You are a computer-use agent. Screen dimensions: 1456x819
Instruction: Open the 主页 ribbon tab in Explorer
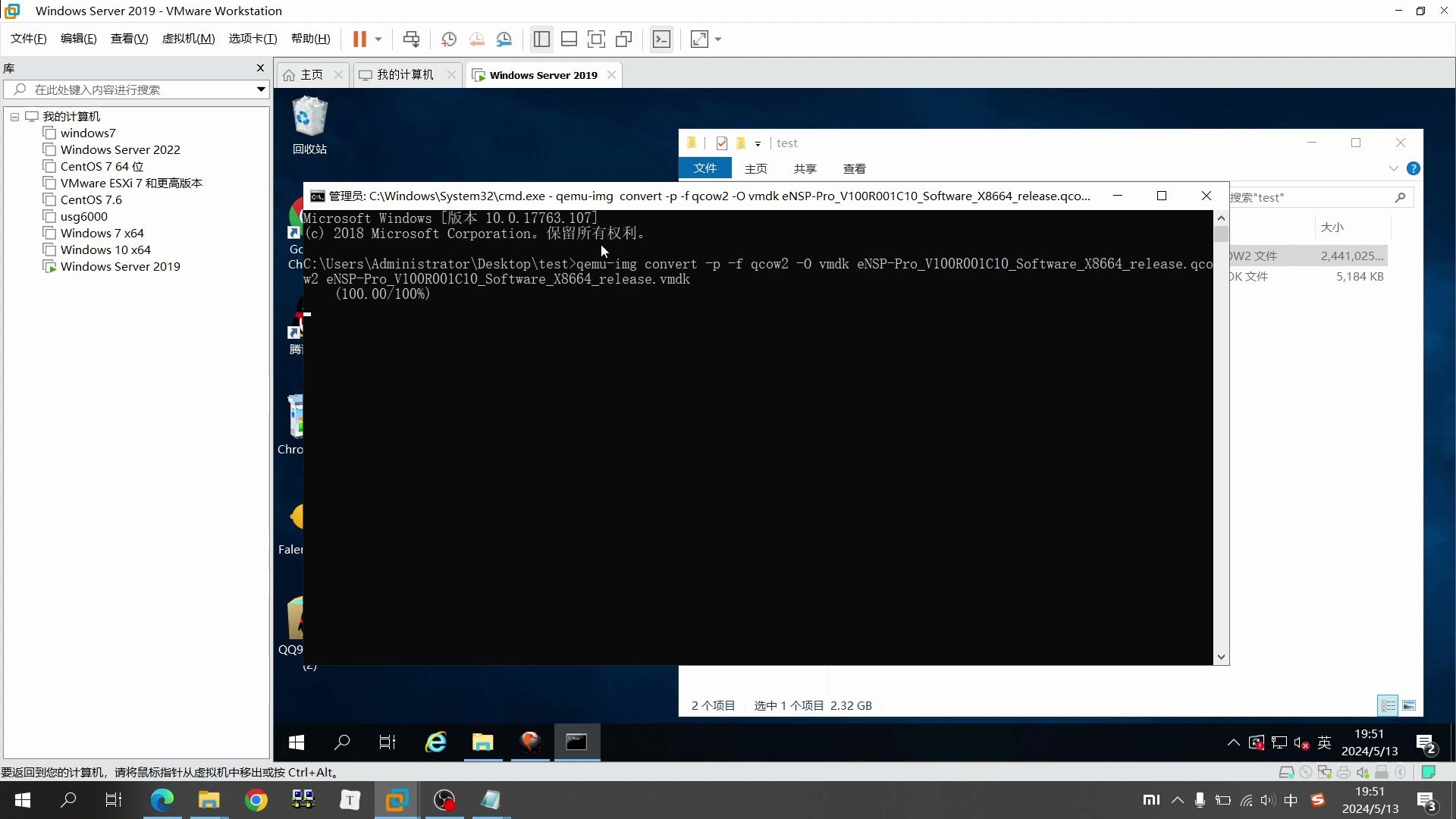755,168
